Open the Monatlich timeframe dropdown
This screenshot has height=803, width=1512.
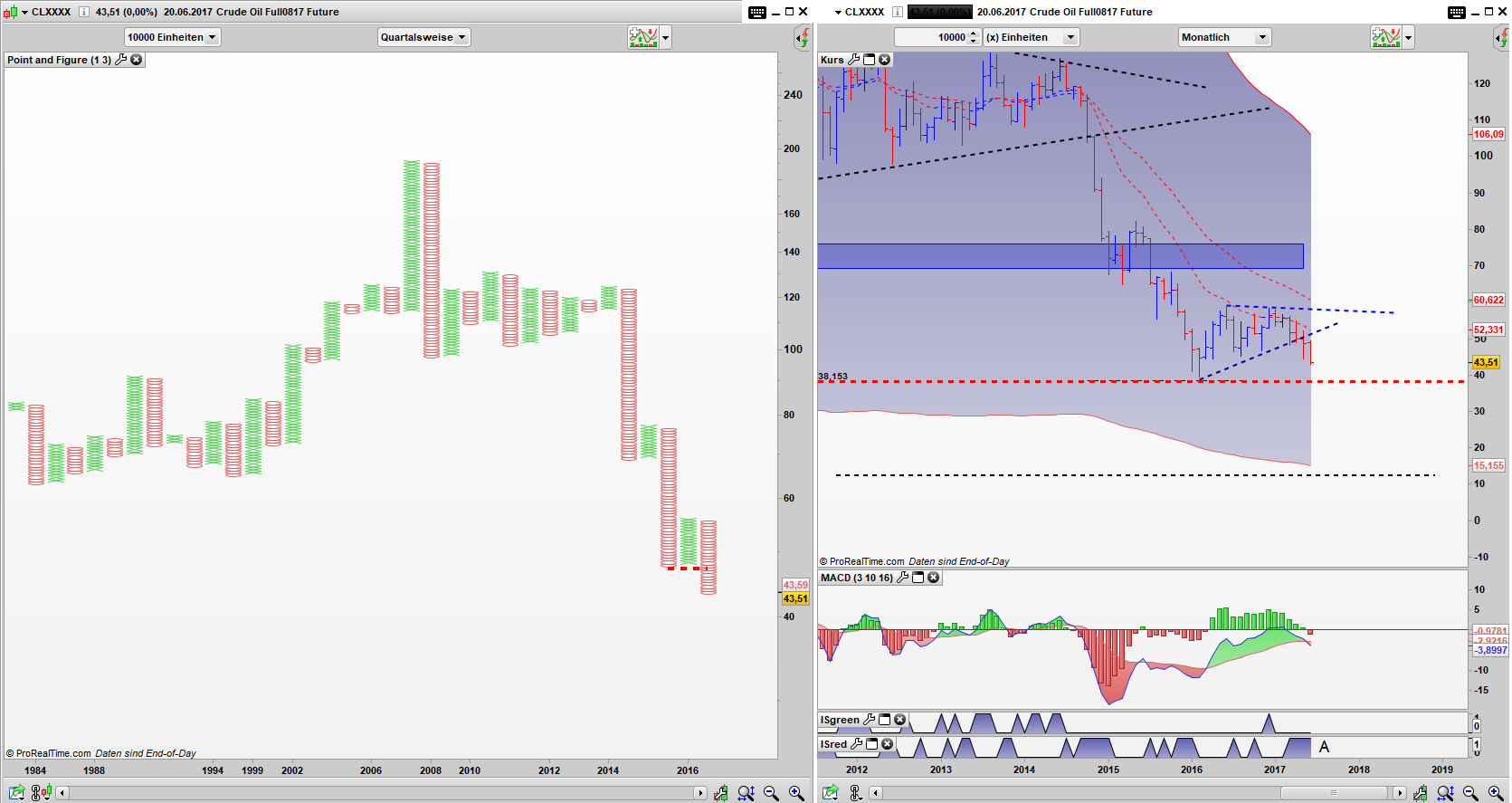[x=1224, y=37]
